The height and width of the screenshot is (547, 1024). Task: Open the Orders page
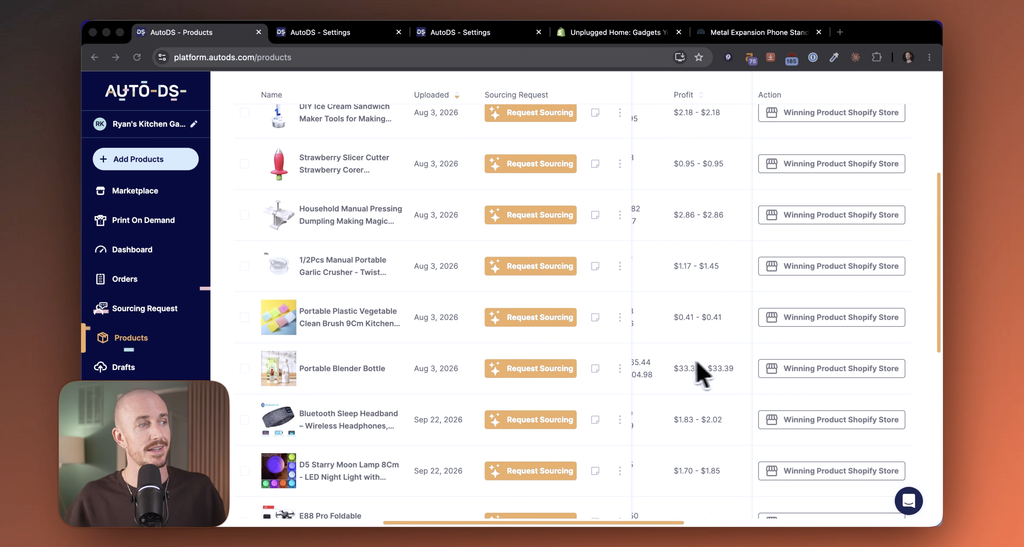coord(124,279)
